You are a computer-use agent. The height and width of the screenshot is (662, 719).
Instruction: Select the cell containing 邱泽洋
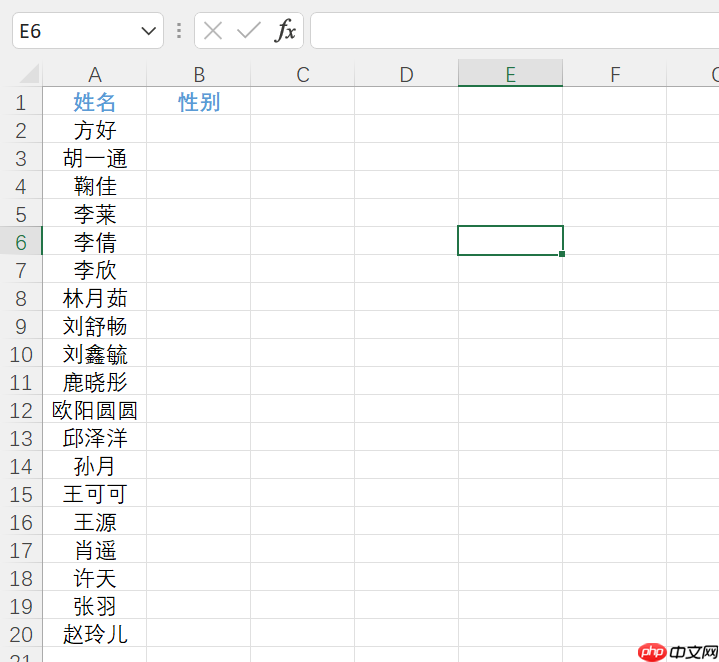coord(94,438)
